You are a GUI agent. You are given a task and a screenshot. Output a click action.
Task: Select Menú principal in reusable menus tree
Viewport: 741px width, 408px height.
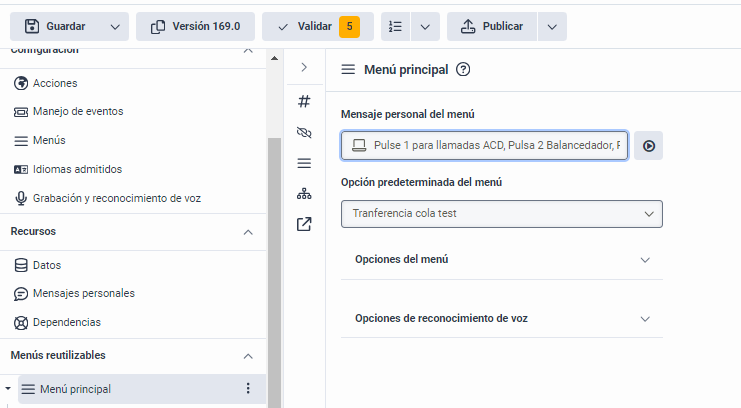tap(75, 389)
